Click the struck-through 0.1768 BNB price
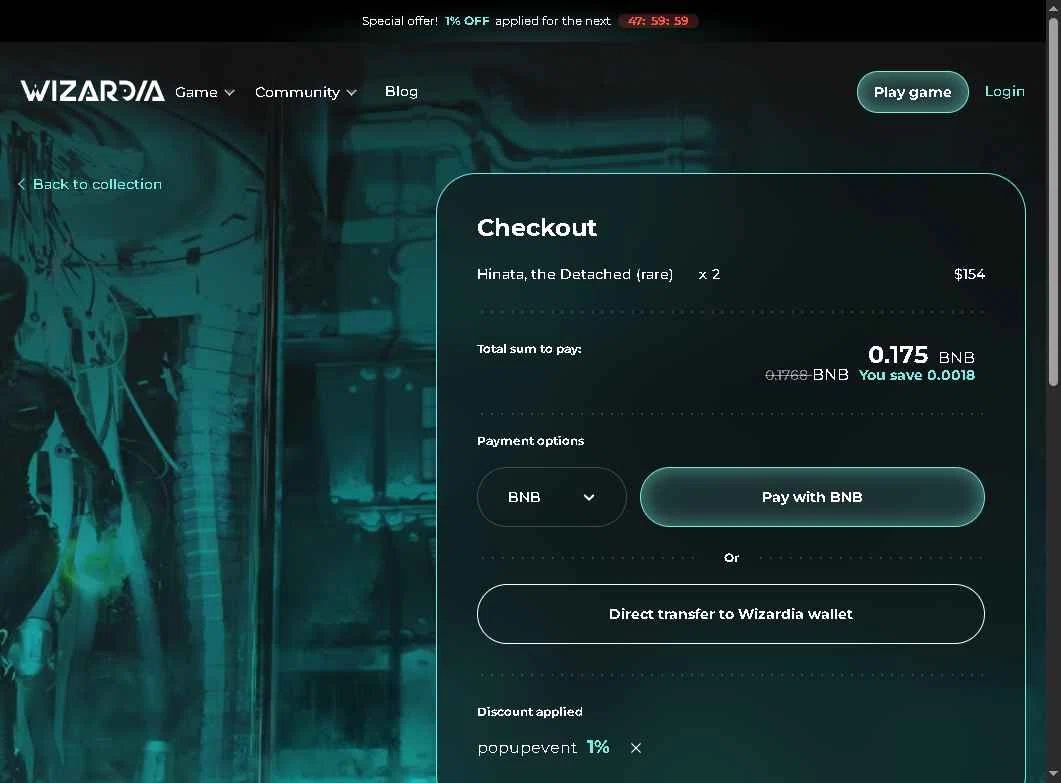This screenshot has height=783, width=1061. click(807, 375)
